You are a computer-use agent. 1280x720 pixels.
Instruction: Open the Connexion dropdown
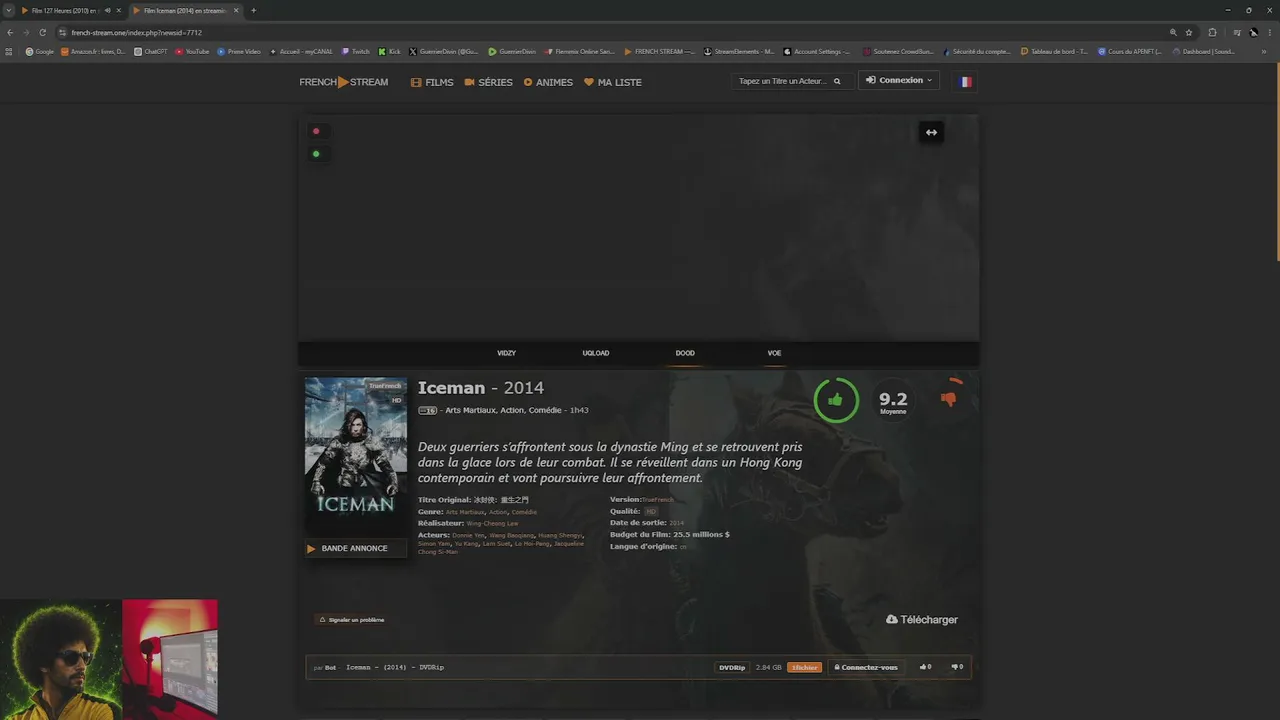tap(899, 80)
